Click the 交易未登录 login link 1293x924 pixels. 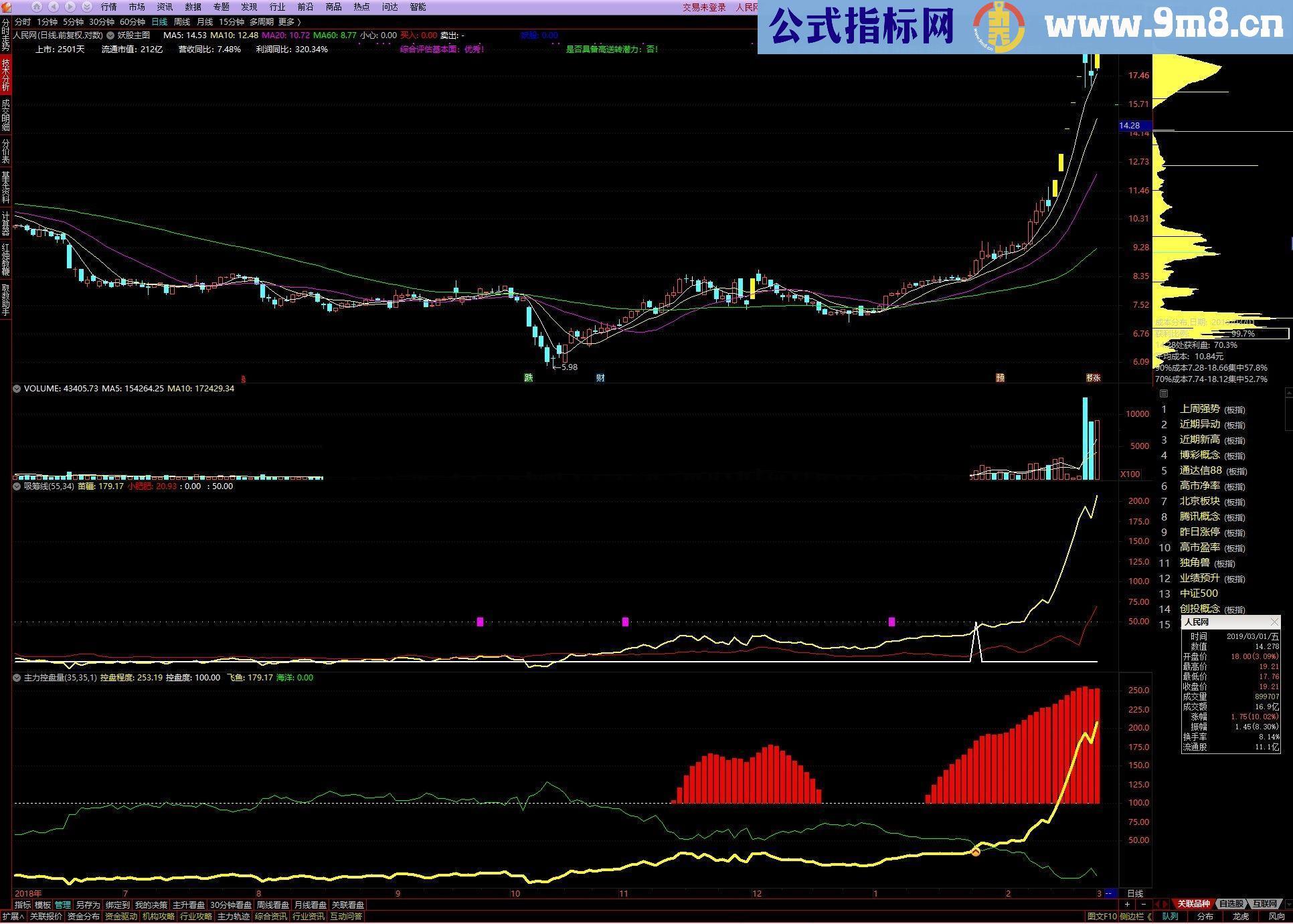click(x=704, y=7)
